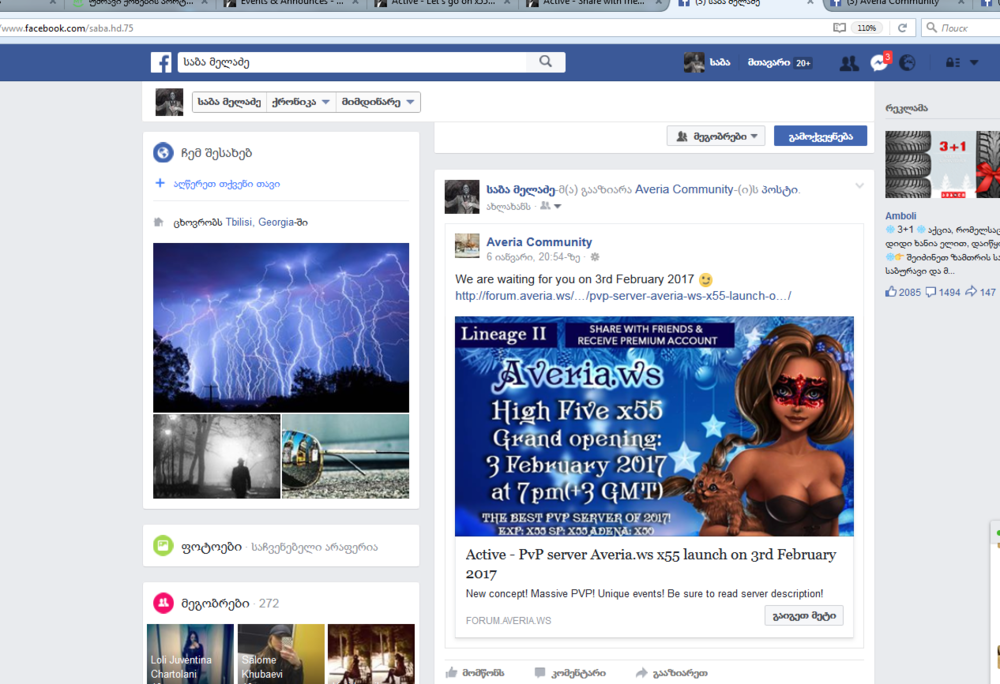Open the post options chevron menu
Viewport: 1000px width, 684px height.
coord(859,186)
